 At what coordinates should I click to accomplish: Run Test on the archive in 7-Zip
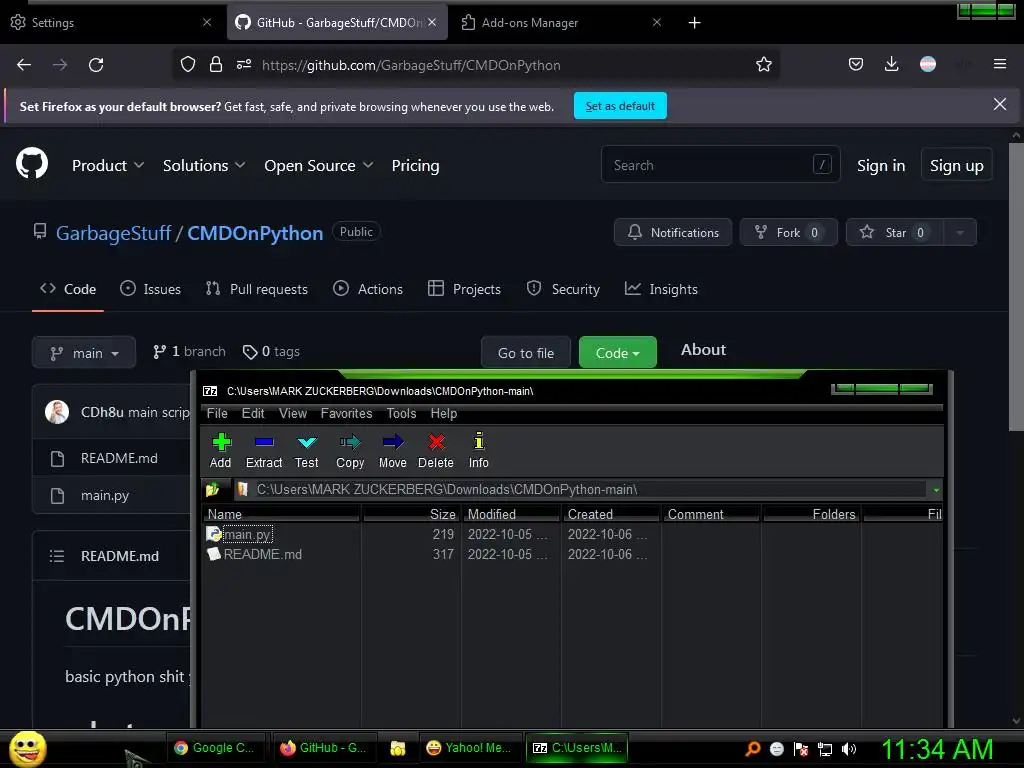[306, 450]
